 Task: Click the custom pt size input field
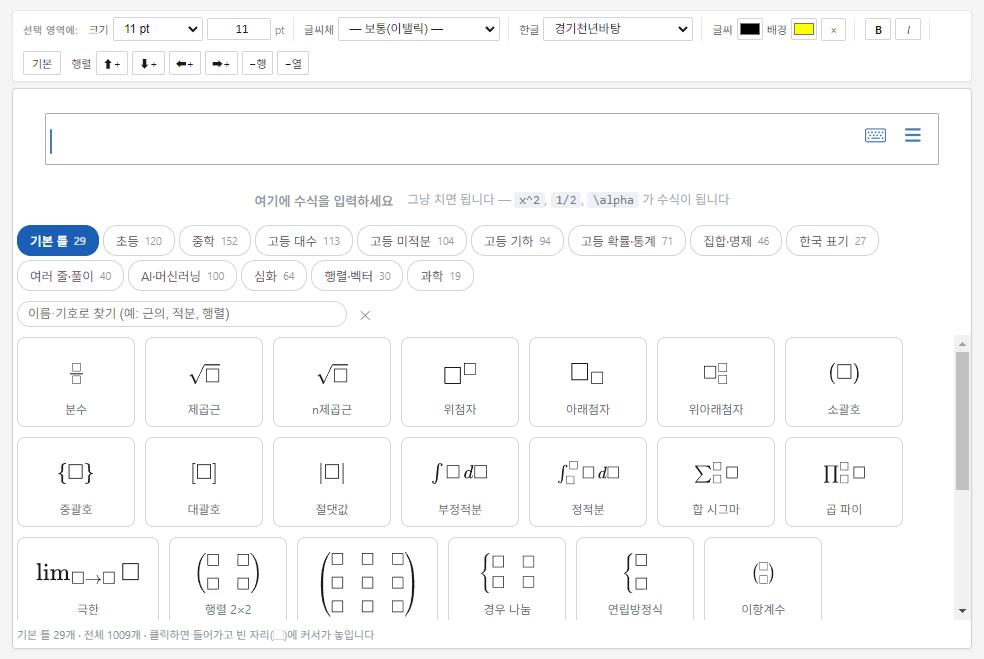pos(239,29)
